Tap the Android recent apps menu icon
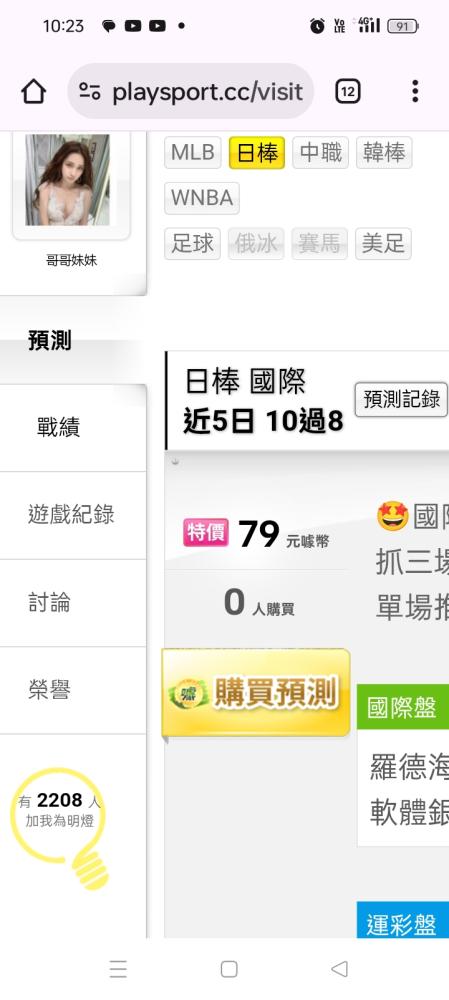 118,969
